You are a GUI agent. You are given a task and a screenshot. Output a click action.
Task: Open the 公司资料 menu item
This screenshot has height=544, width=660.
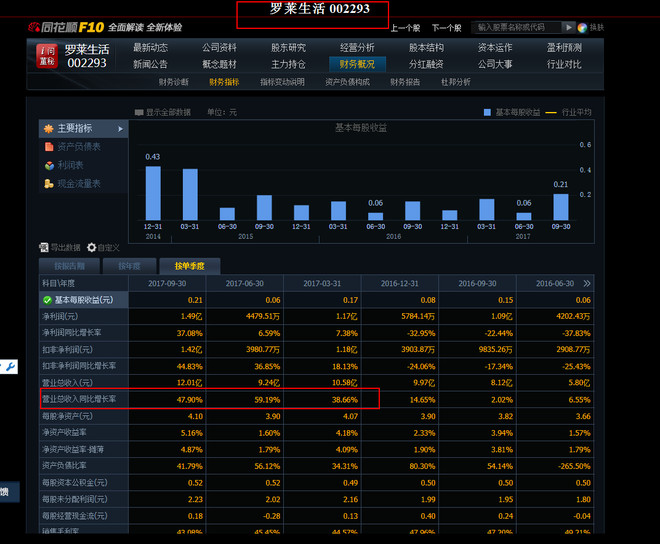point(219,48)
